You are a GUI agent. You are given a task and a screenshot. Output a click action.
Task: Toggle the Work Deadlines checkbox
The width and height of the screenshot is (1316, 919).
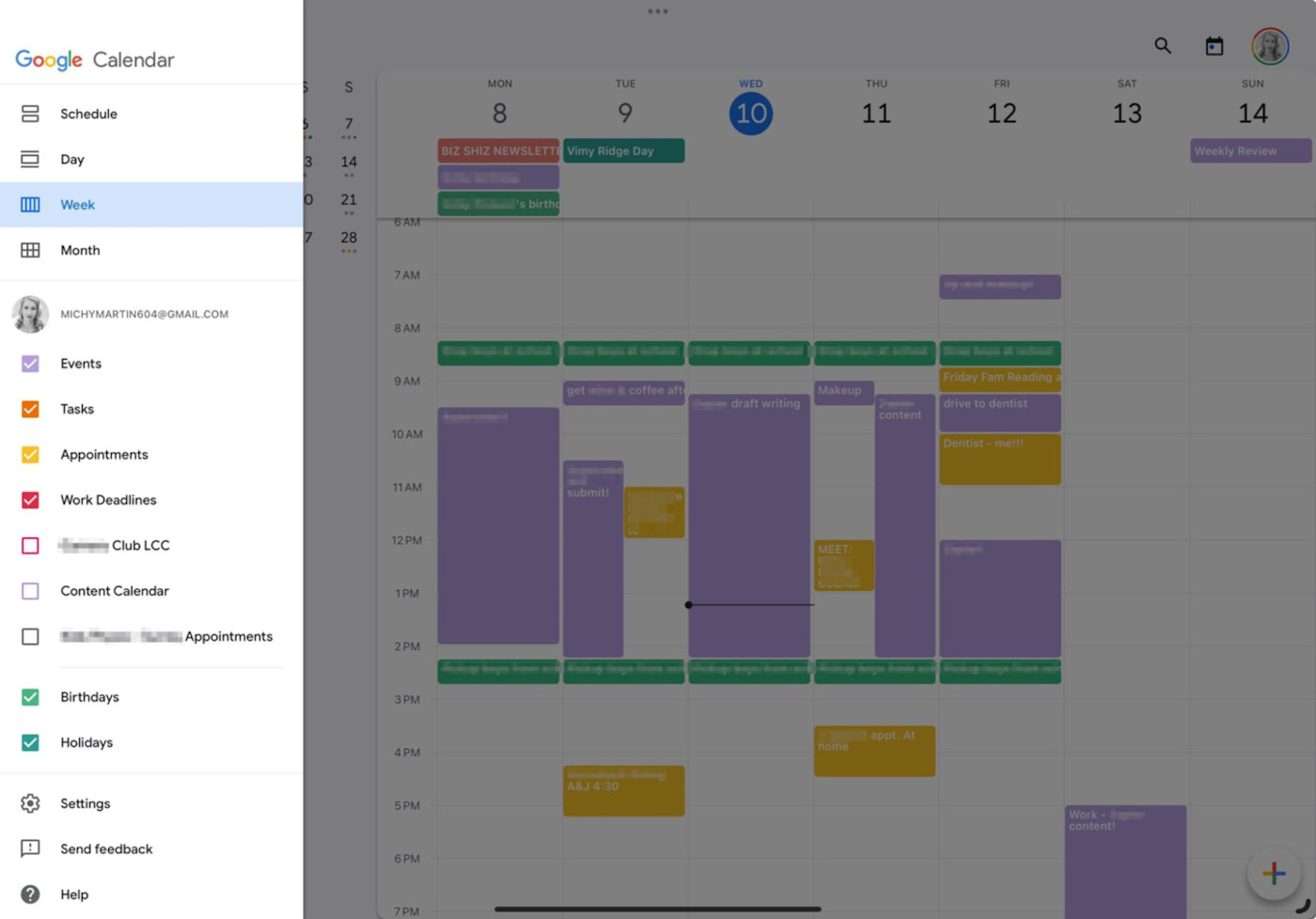click(30, 500)
